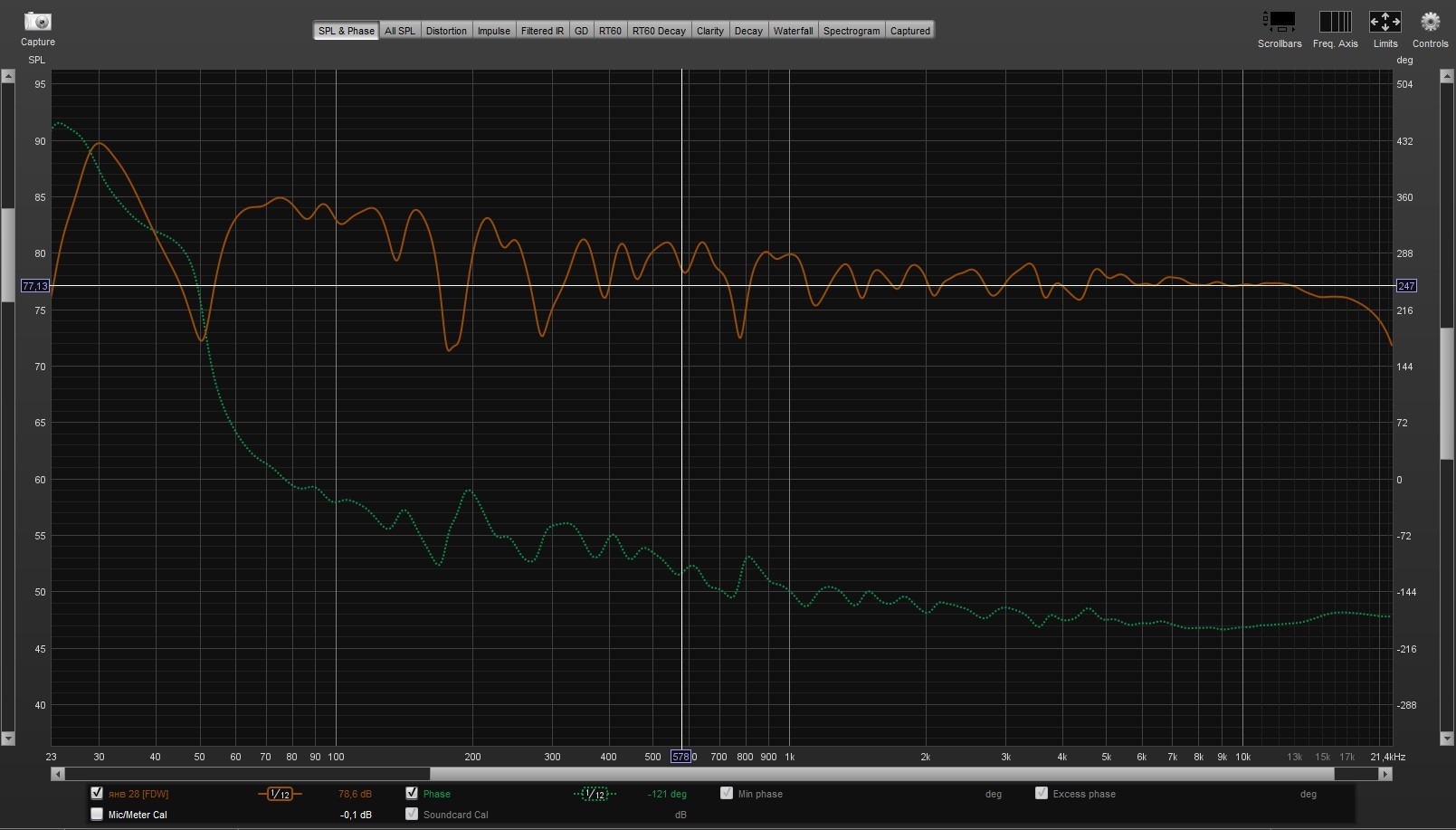The image size is (1456, 830).
Task: Click the deg axis label at top right
Action: pyautogui.click(x=1404, y=60)
